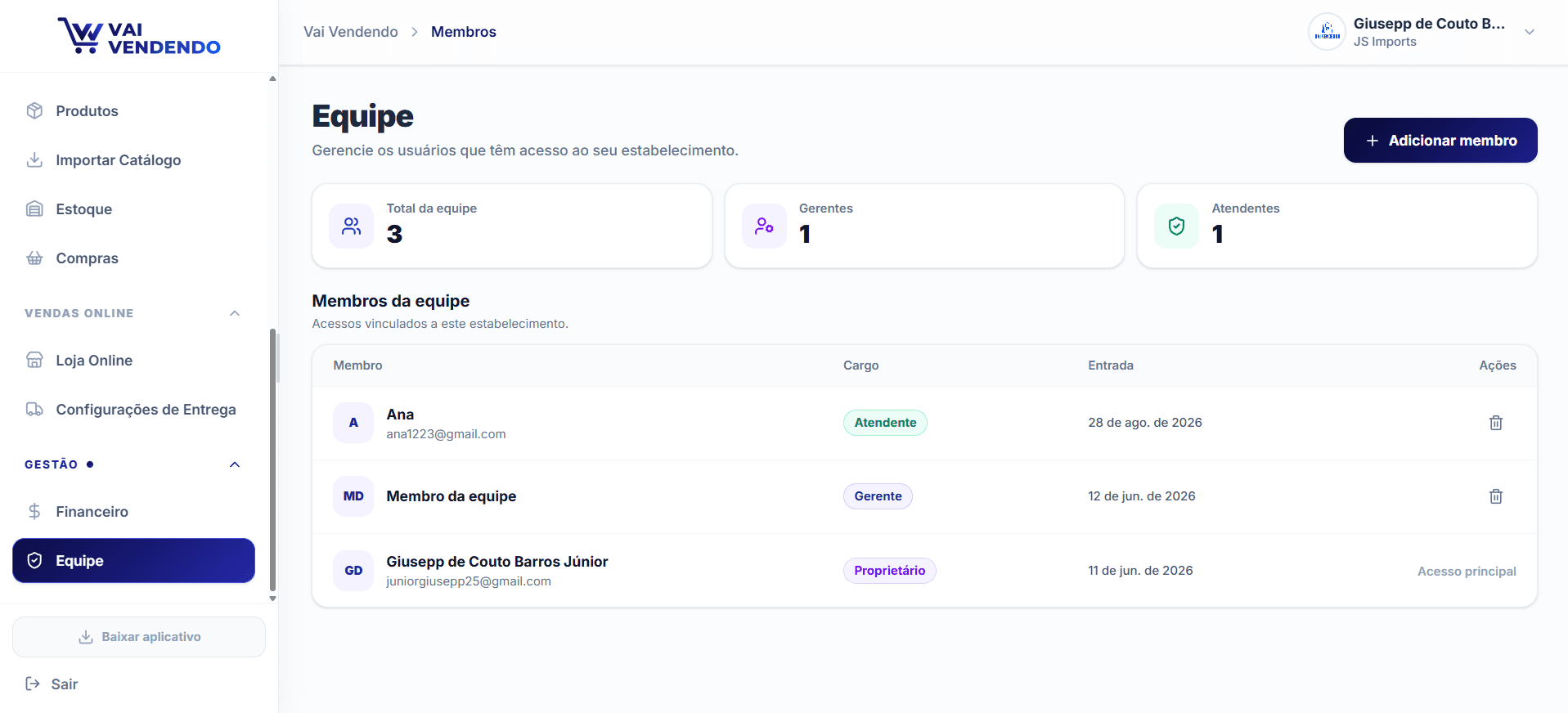Click the Loja Online storefront icon
This screenshot has height=713, width=1568.
pos(34,360)
